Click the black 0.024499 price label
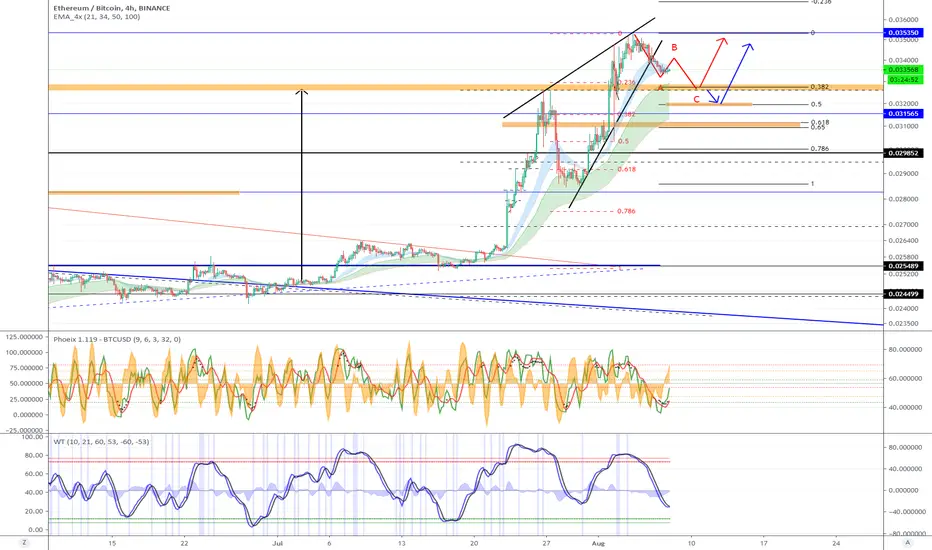The width and height of the screenshot is (932, 550). [x=903, y=294]
